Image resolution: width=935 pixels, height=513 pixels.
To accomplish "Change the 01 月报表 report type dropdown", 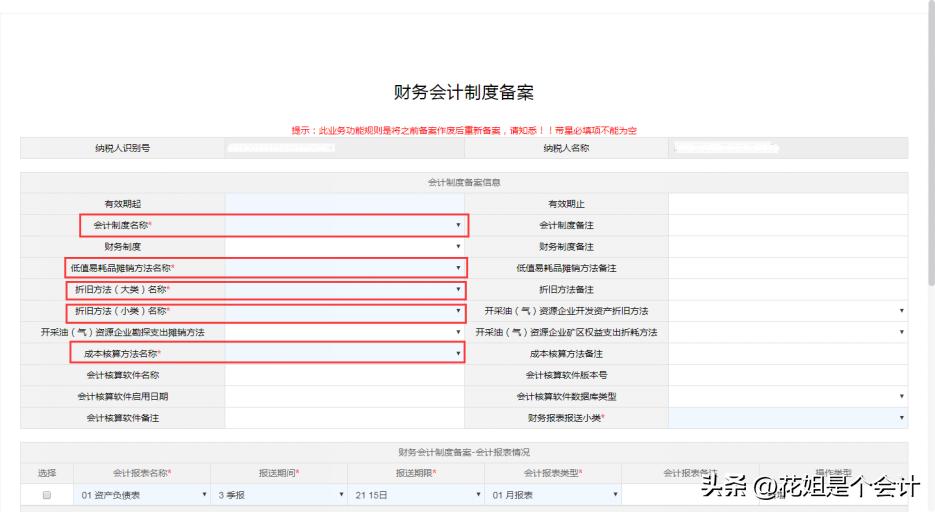I will tap(553, 495).
